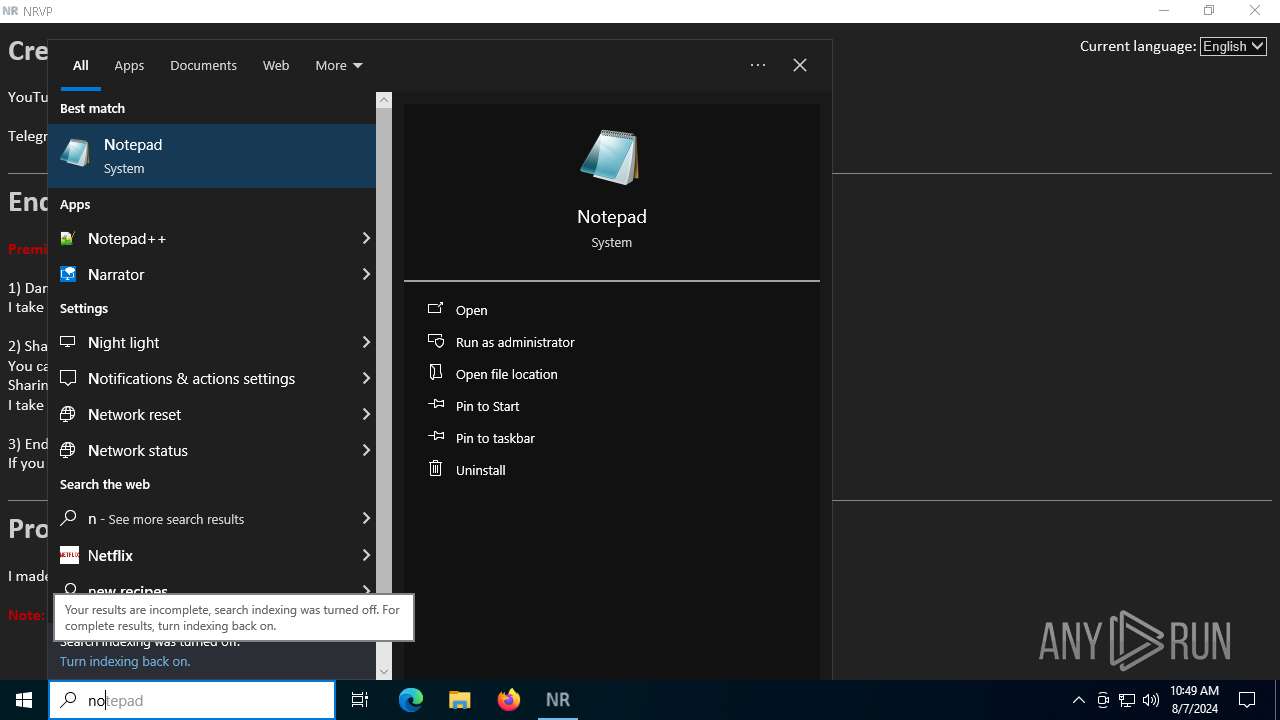Switch to the NR app on the taskbar
1280x720 pixels.
(x=557, y=700)
